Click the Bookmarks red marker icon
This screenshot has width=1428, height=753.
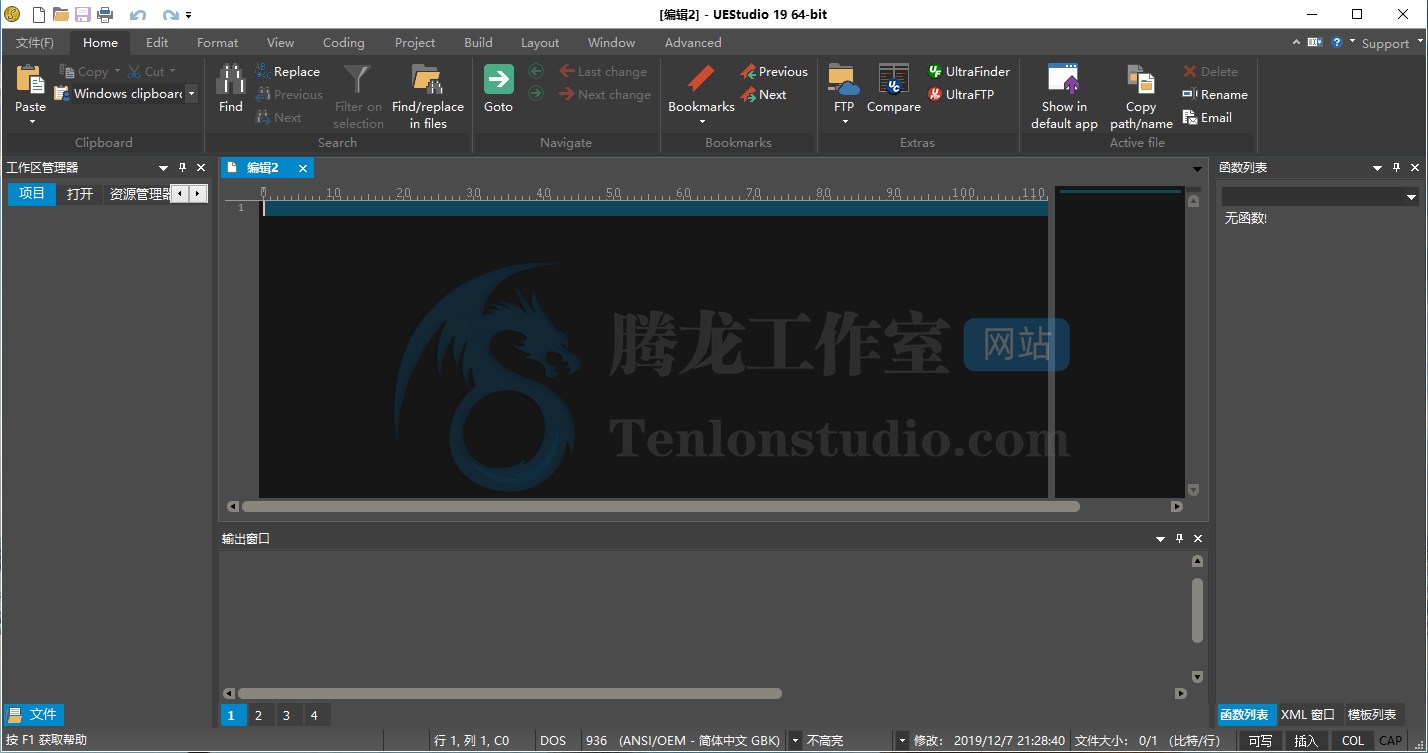click(701, 79)
